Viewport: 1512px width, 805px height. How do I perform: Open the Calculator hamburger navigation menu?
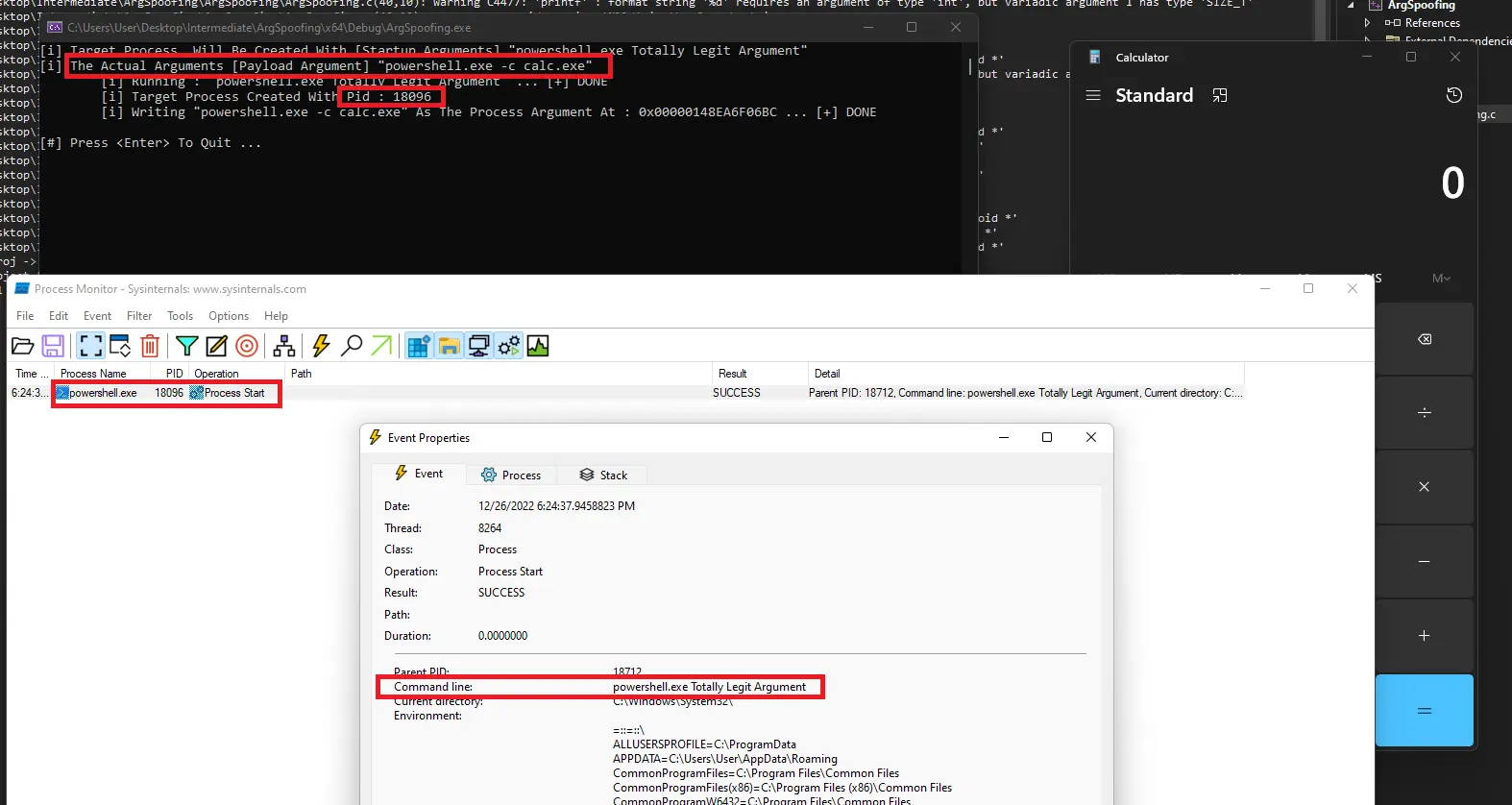1093,95
